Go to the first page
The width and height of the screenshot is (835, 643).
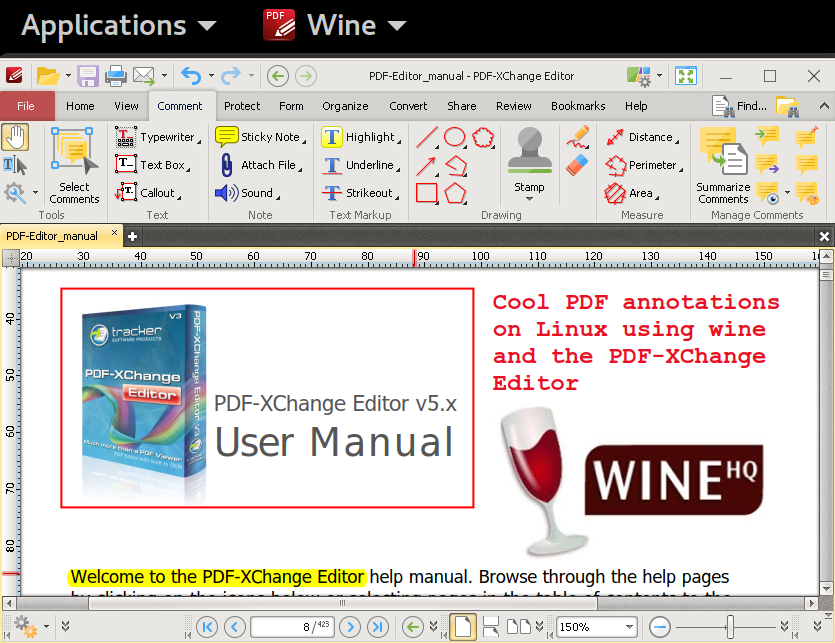pos(207,627)
